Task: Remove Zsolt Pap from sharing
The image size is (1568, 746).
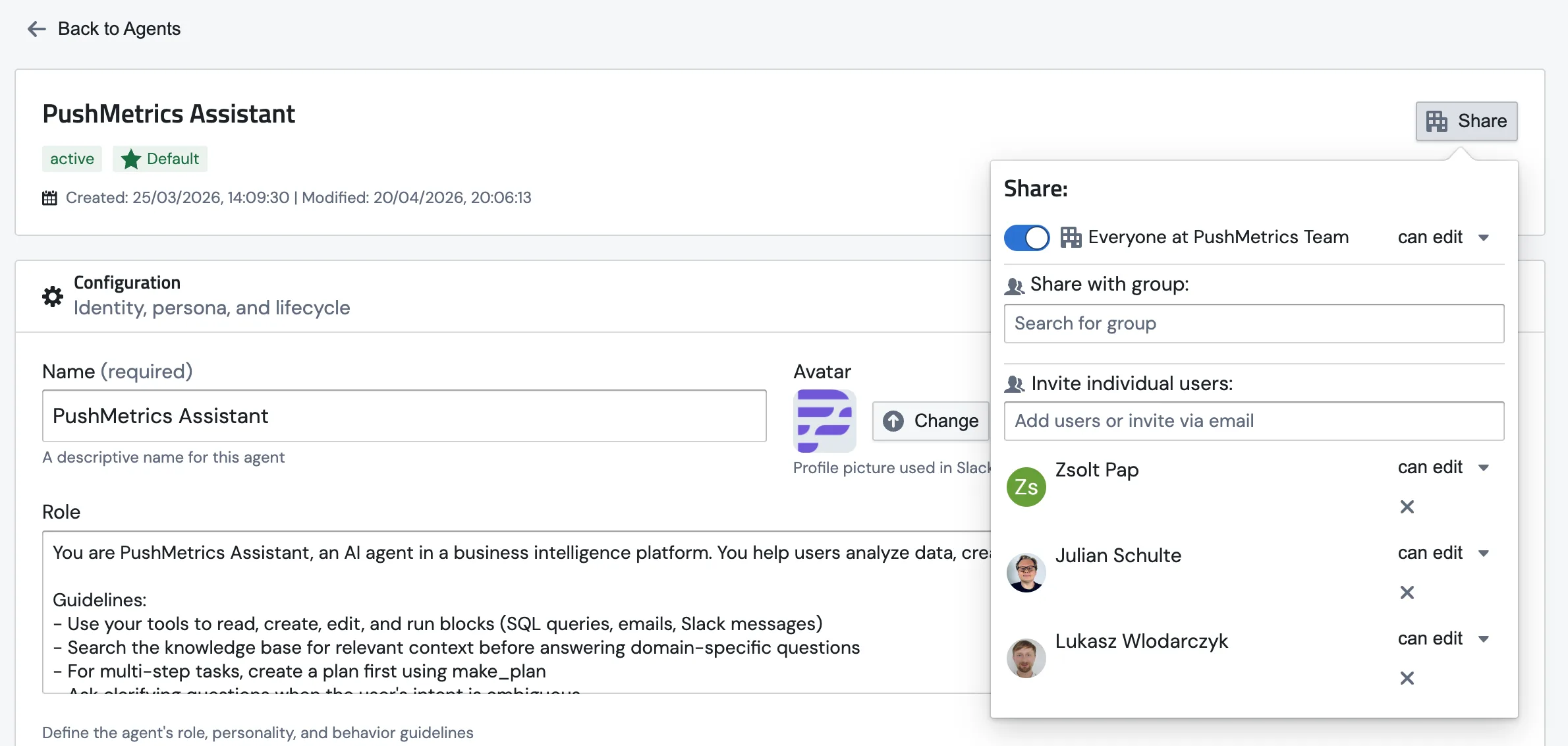Action: pyautogui.click(x=1407, y=507)
